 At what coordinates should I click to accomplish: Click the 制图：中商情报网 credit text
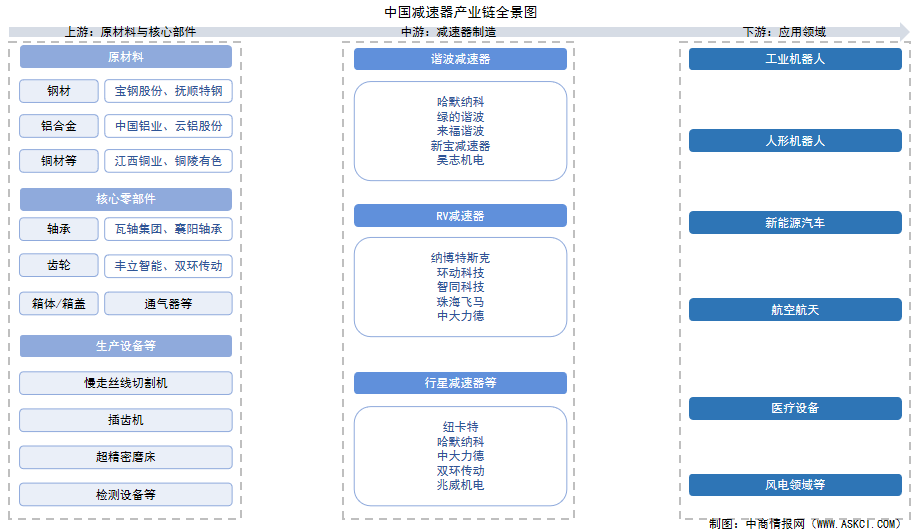805,524
